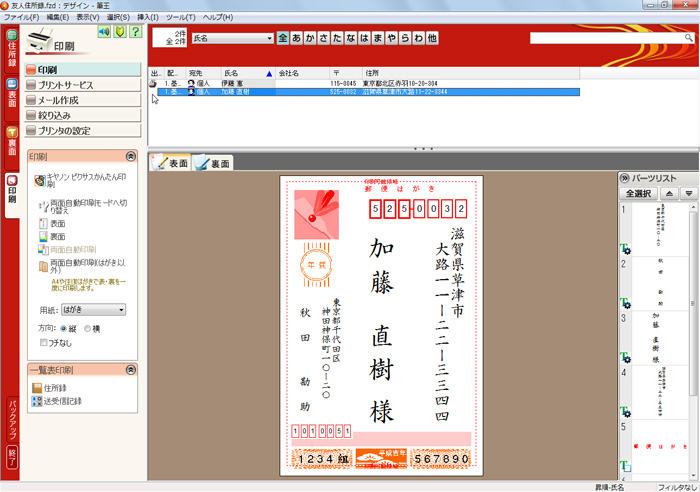Image resolution: width=700 pixels, height=492 pixels.
Task: Click the プリントサービス button
Action: 83,85
